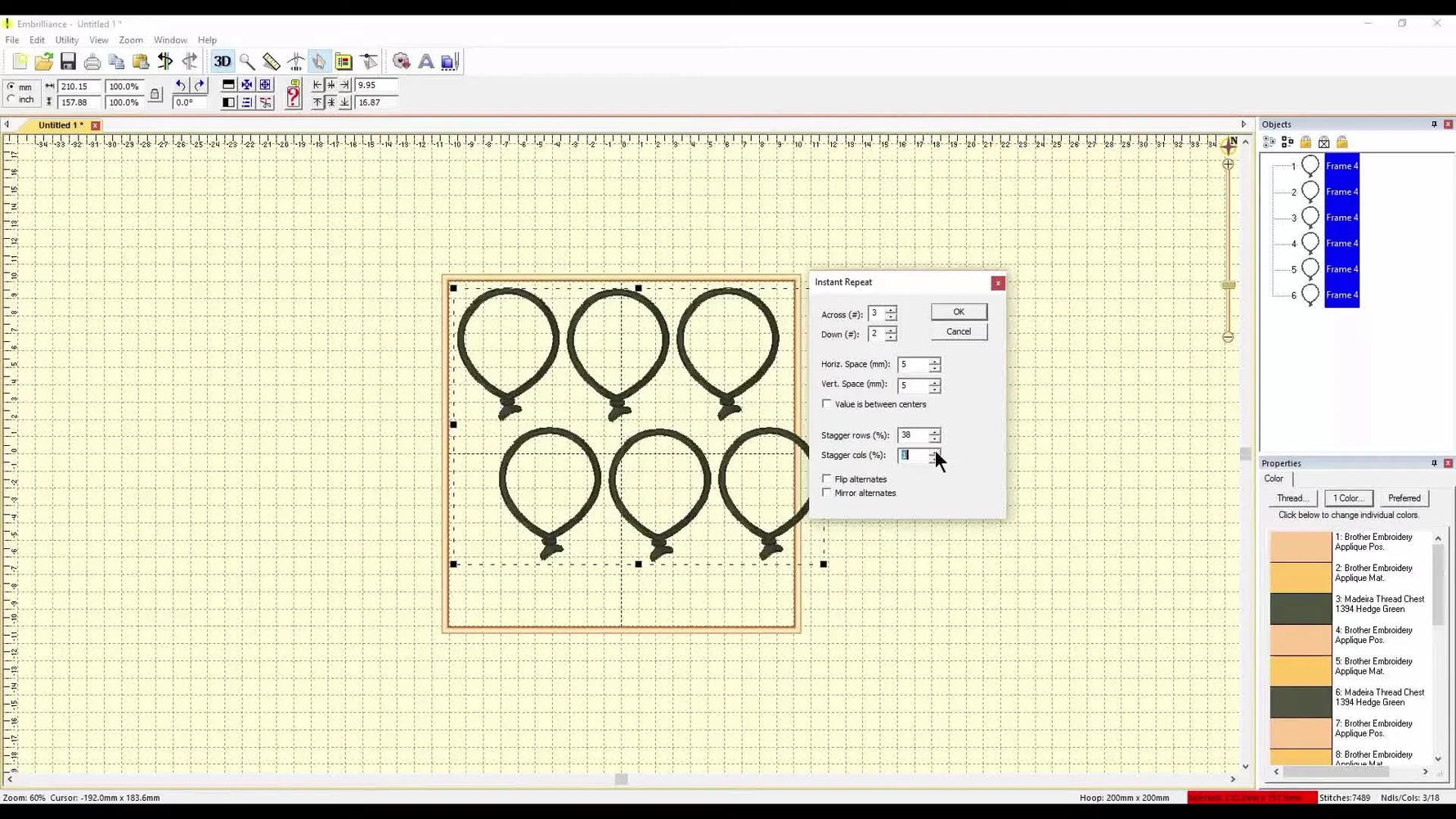Screen dimensions: 1456x819
Task: Click the Preferred button
Action: (1404, 498)
